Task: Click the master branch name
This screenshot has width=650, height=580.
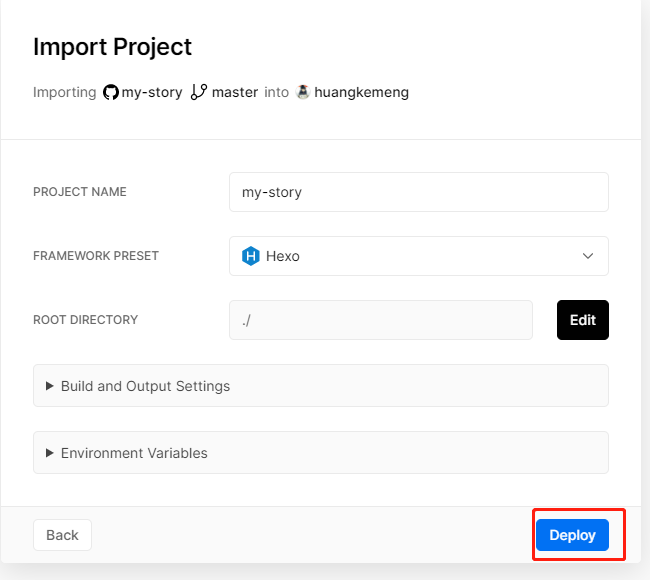Action: click(235, 92)
